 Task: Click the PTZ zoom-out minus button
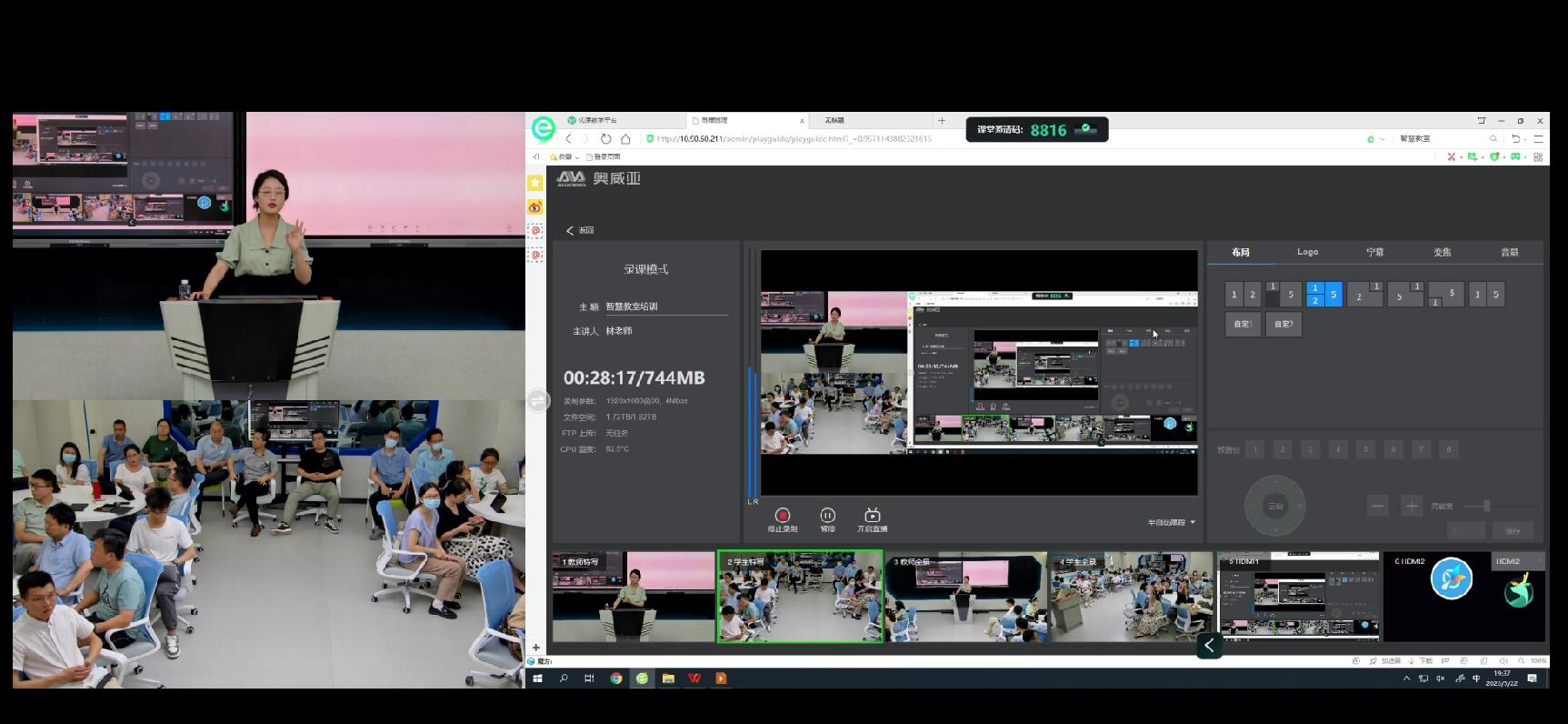coord(1378,507)
